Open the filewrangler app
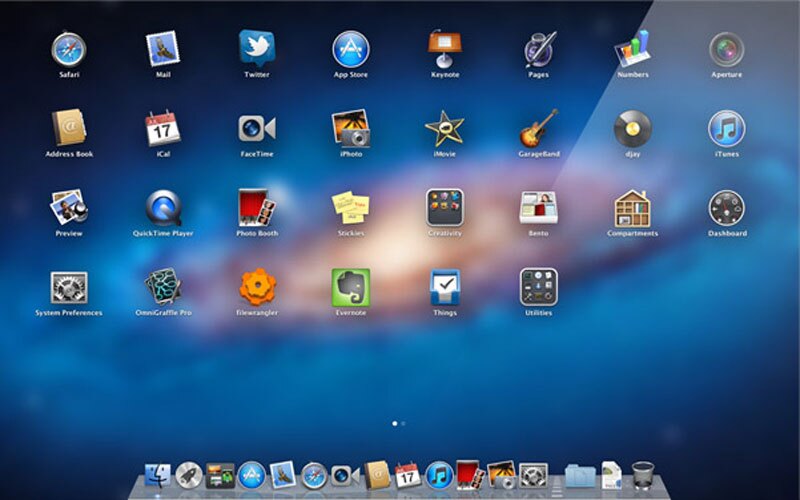Viewport: 800px width, 500px height. point(258,287)
